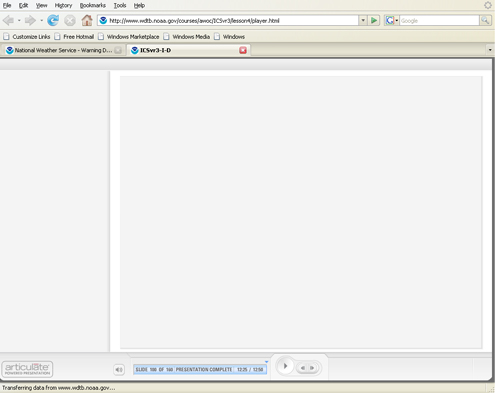This screenshot has height=393, width=495.
Task: Click the 'PRESENTATION COMPLETE' status text
Action: click(204, 369)
